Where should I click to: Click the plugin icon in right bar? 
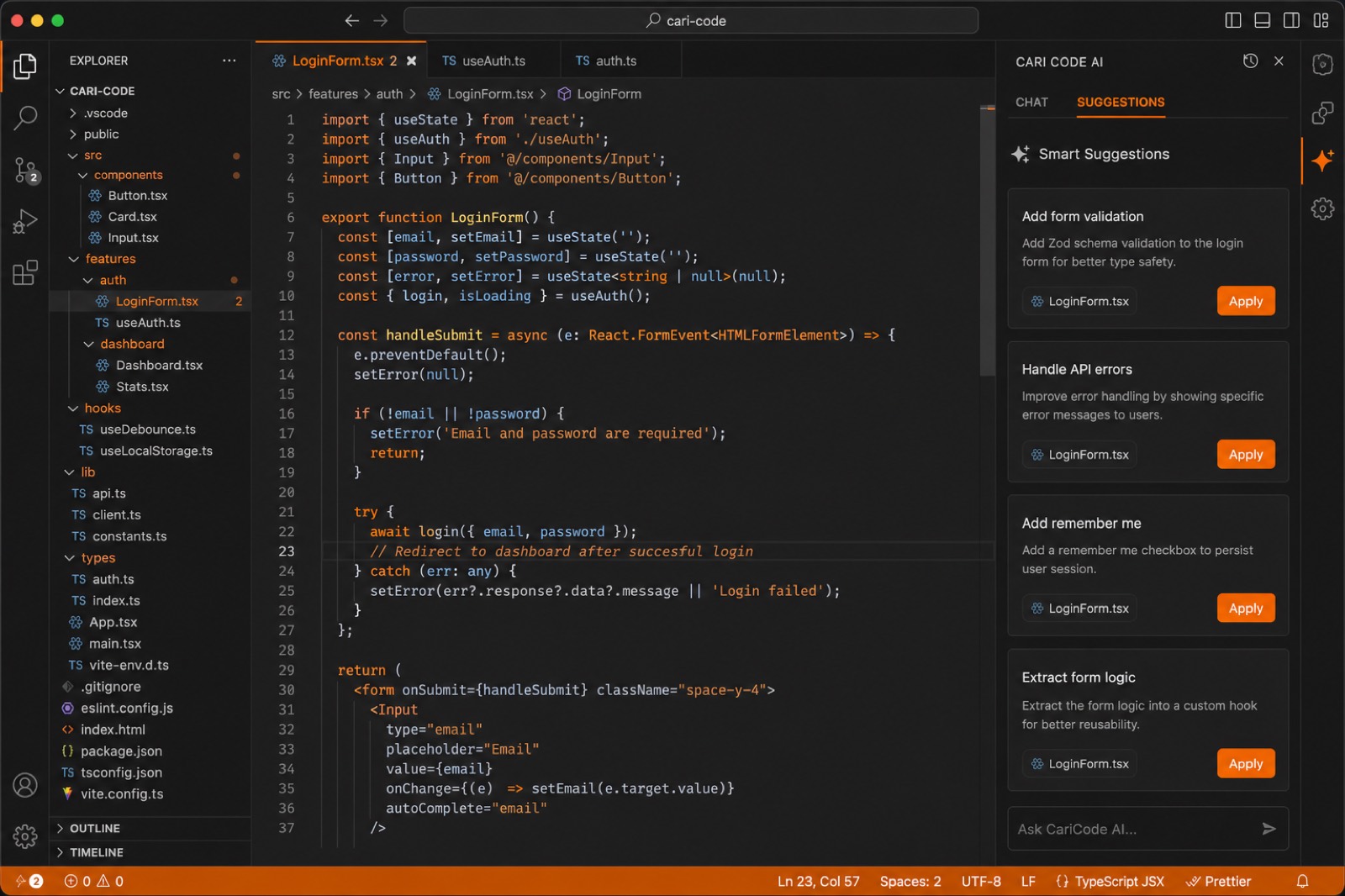[1322, 113]
